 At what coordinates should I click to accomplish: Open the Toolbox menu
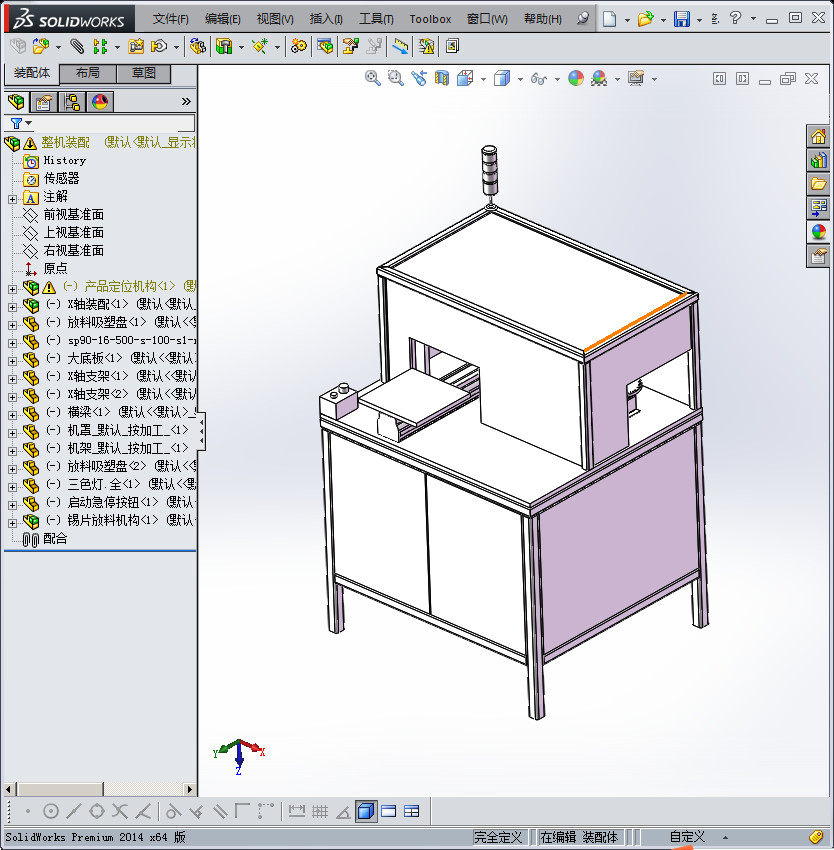[x=430, y=19]
